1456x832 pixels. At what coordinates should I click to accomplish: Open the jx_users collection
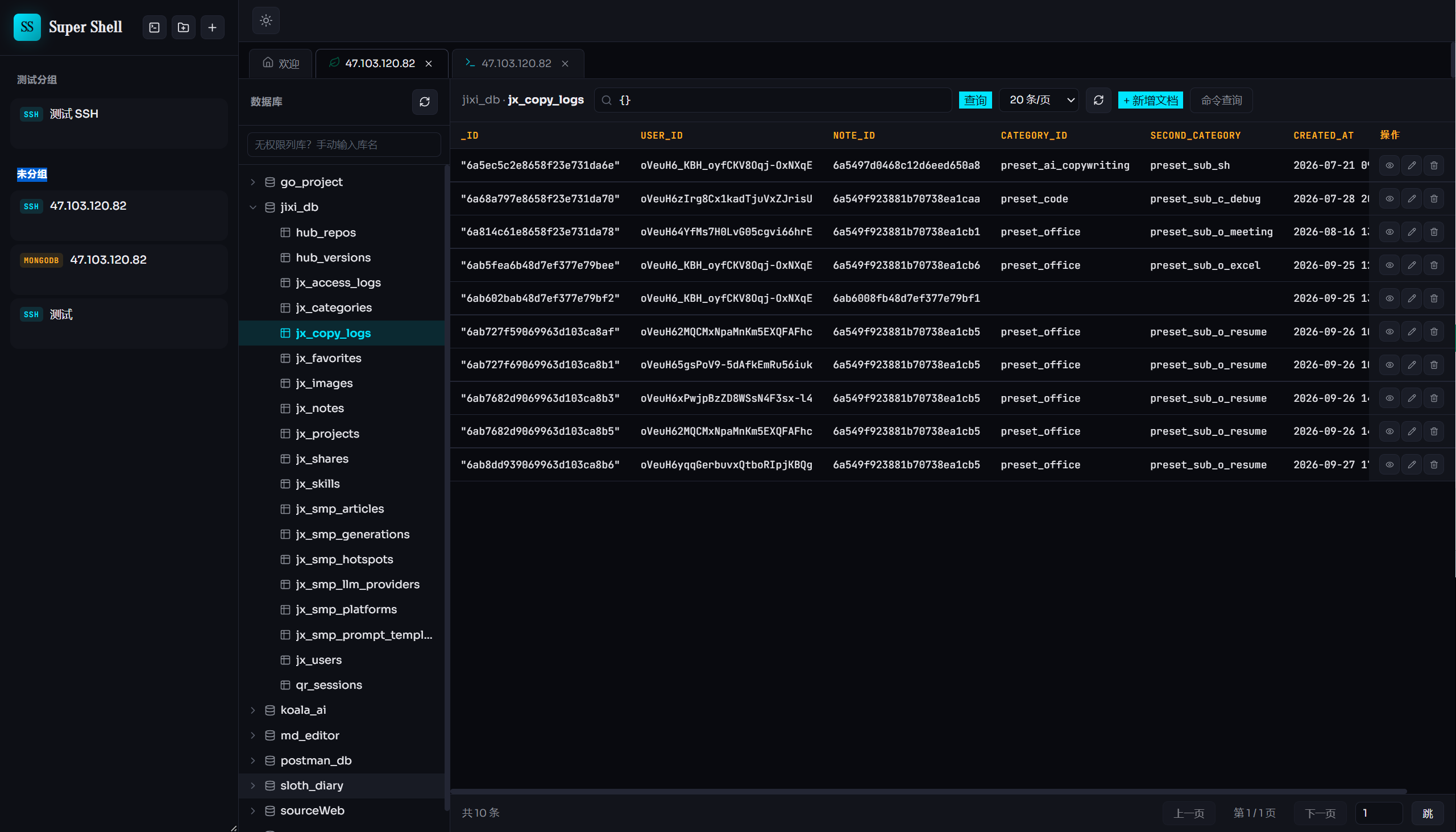point(341,660)
